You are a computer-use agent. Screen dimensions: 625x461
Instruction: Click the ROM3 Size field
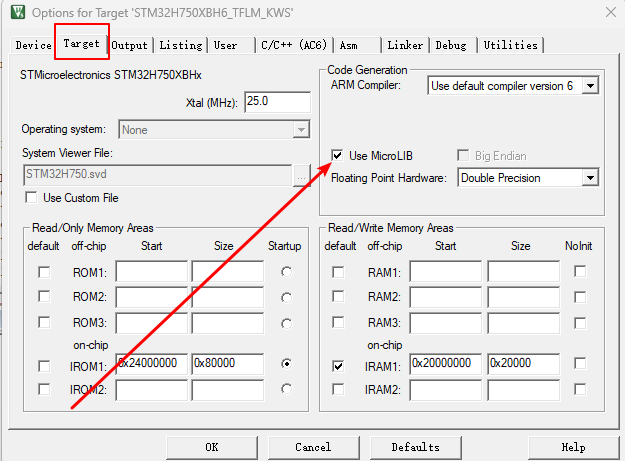(228, 323)
